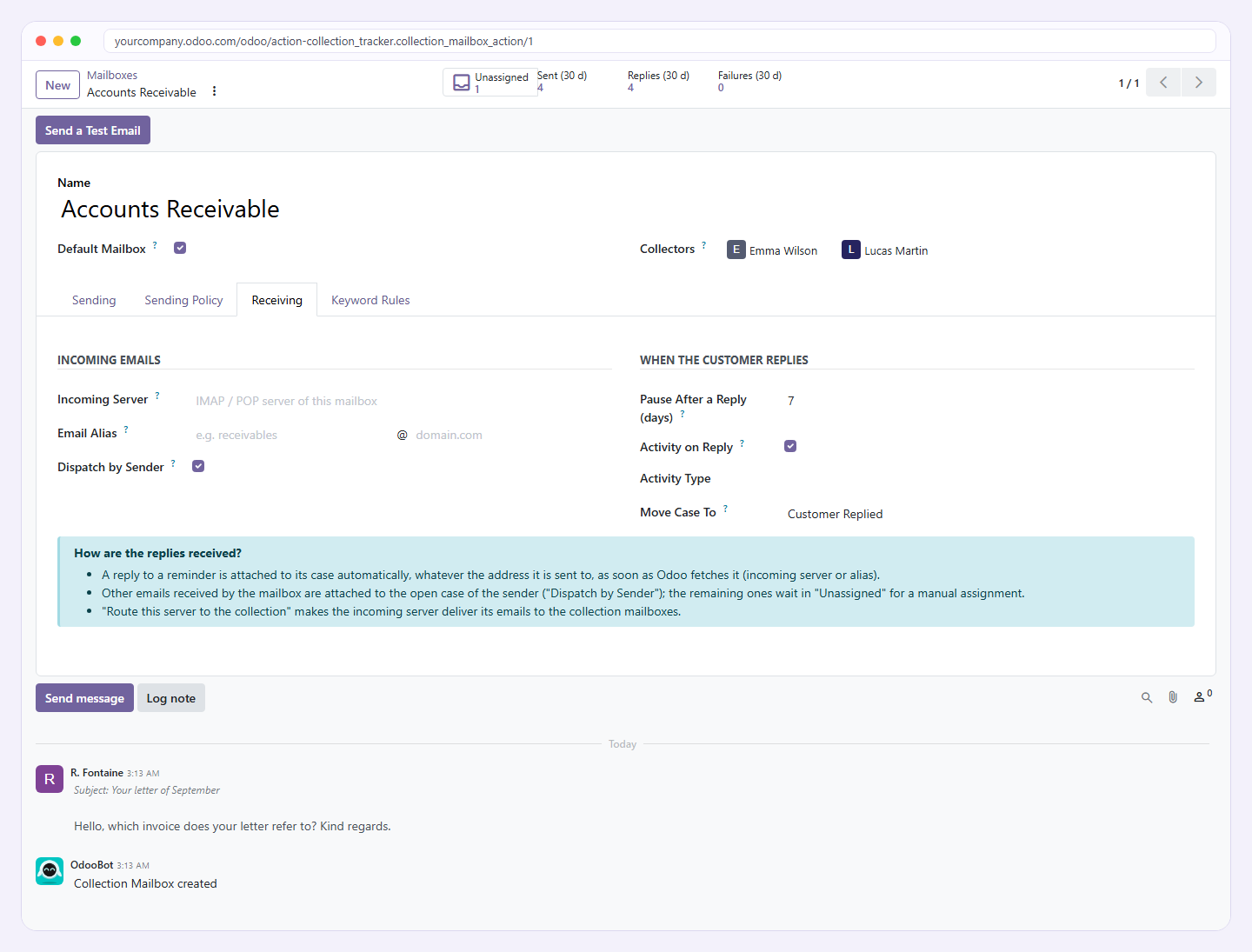
Task: Open the Move Case To selection
Action: click(x=990, y=514)
